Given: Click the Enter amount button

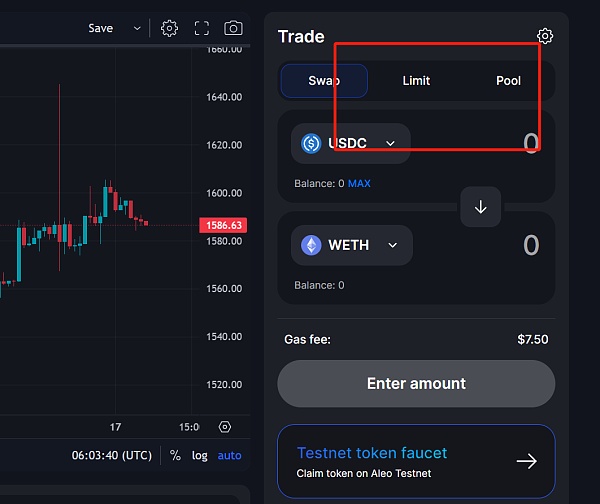Looking at the screenshot, I should [416, 383].
